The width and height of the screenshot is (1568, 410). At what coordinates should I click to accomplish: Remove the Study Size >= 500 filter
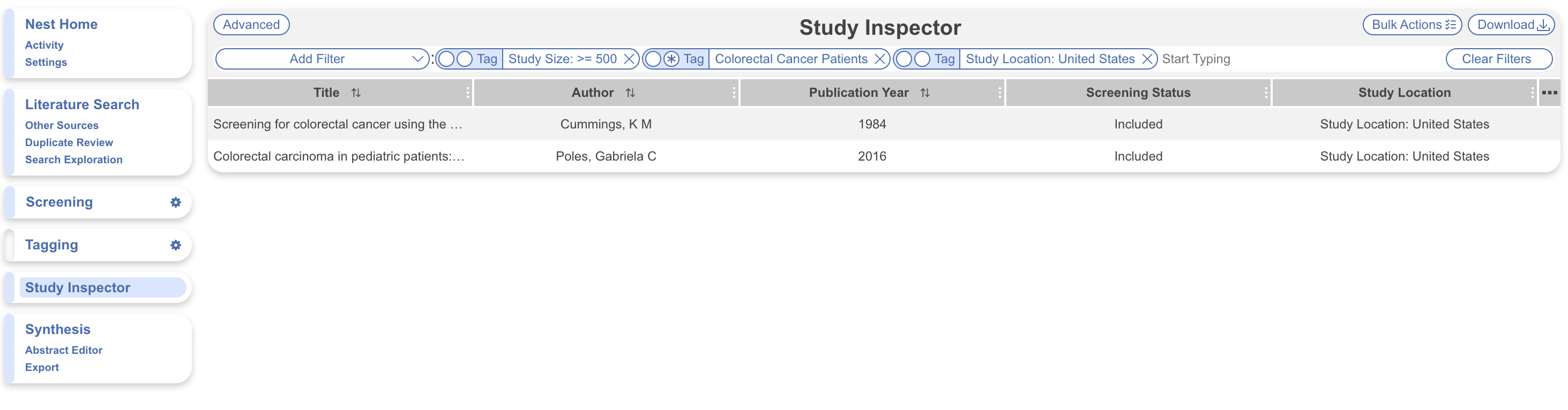tap(629, 59)
